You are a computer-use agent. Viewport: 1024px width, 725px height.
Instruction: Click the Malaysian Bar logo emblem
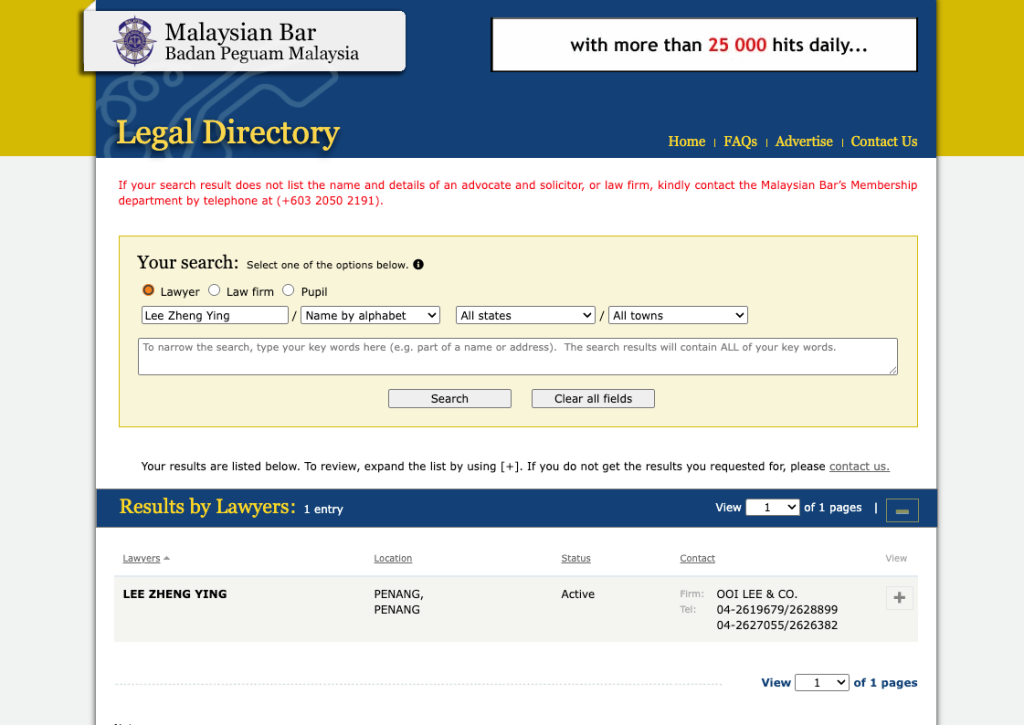tap(135, 42)
